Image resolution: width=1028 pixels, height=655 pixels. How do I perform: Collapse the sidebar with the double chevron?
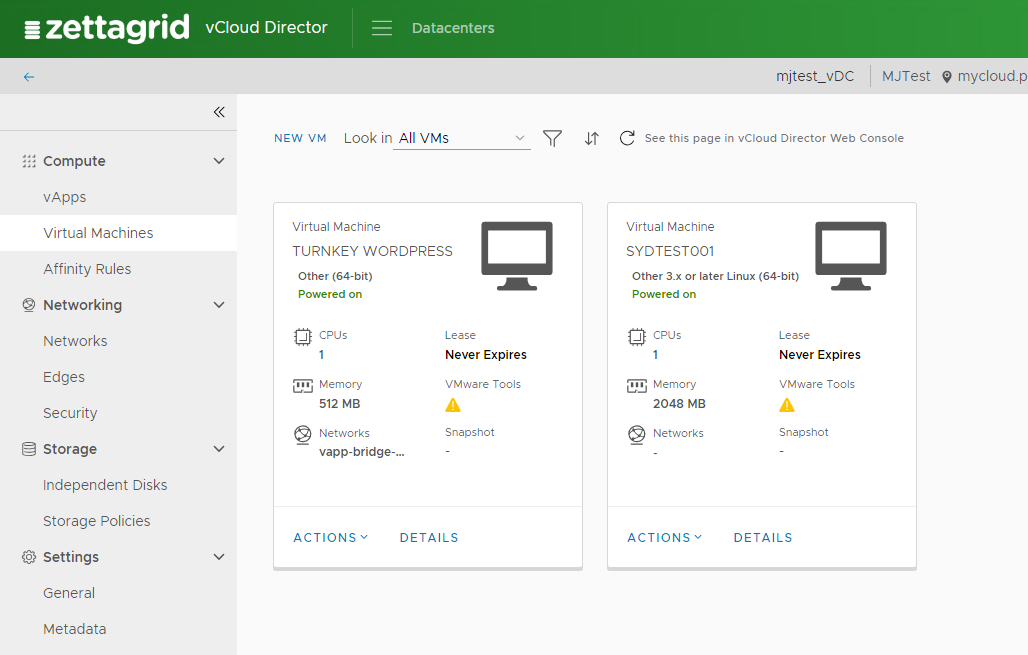coord(219,112)
